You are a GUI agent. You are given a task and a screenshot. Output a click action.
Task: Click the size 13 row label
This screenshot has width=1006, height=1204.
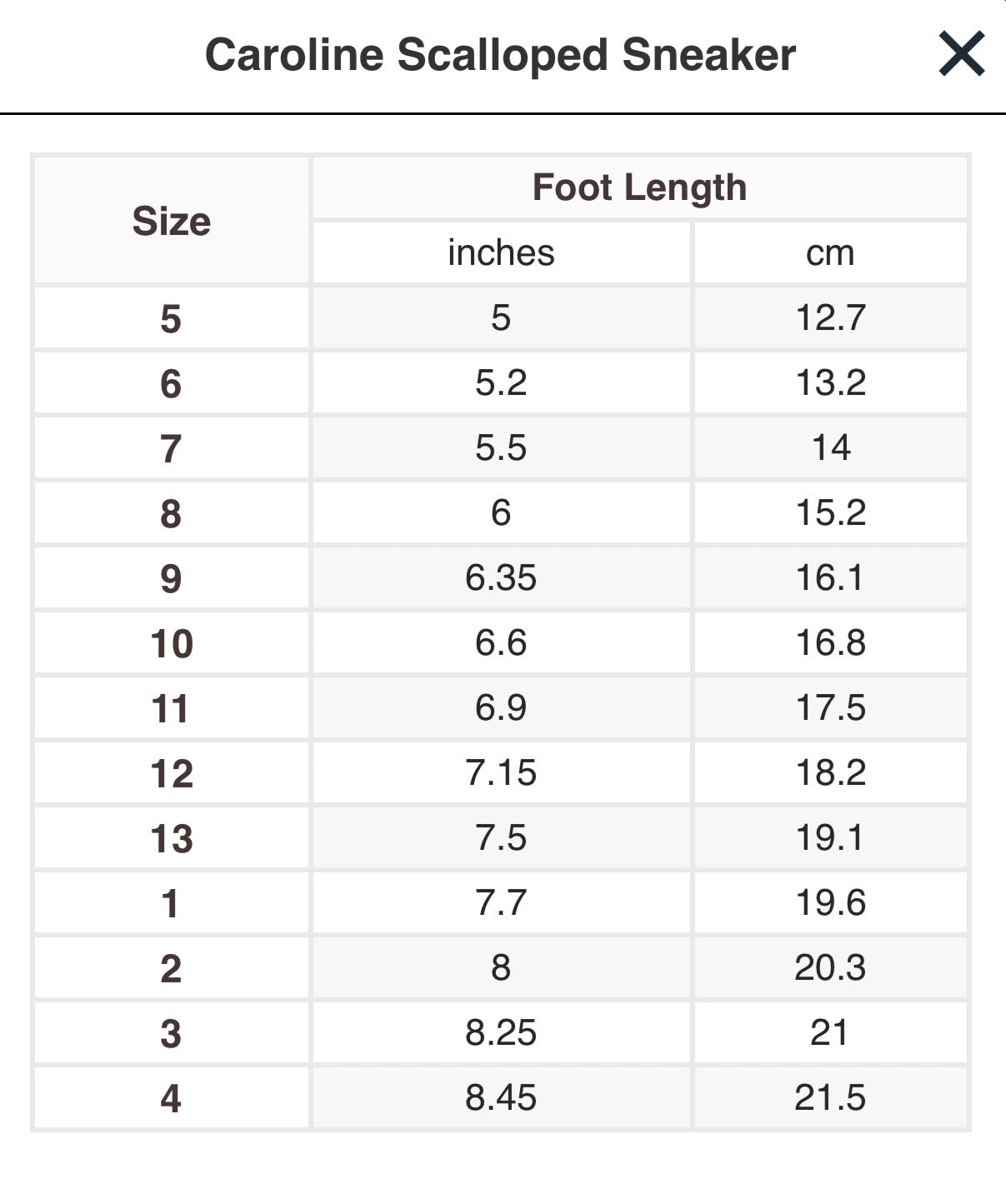[171, 838]
